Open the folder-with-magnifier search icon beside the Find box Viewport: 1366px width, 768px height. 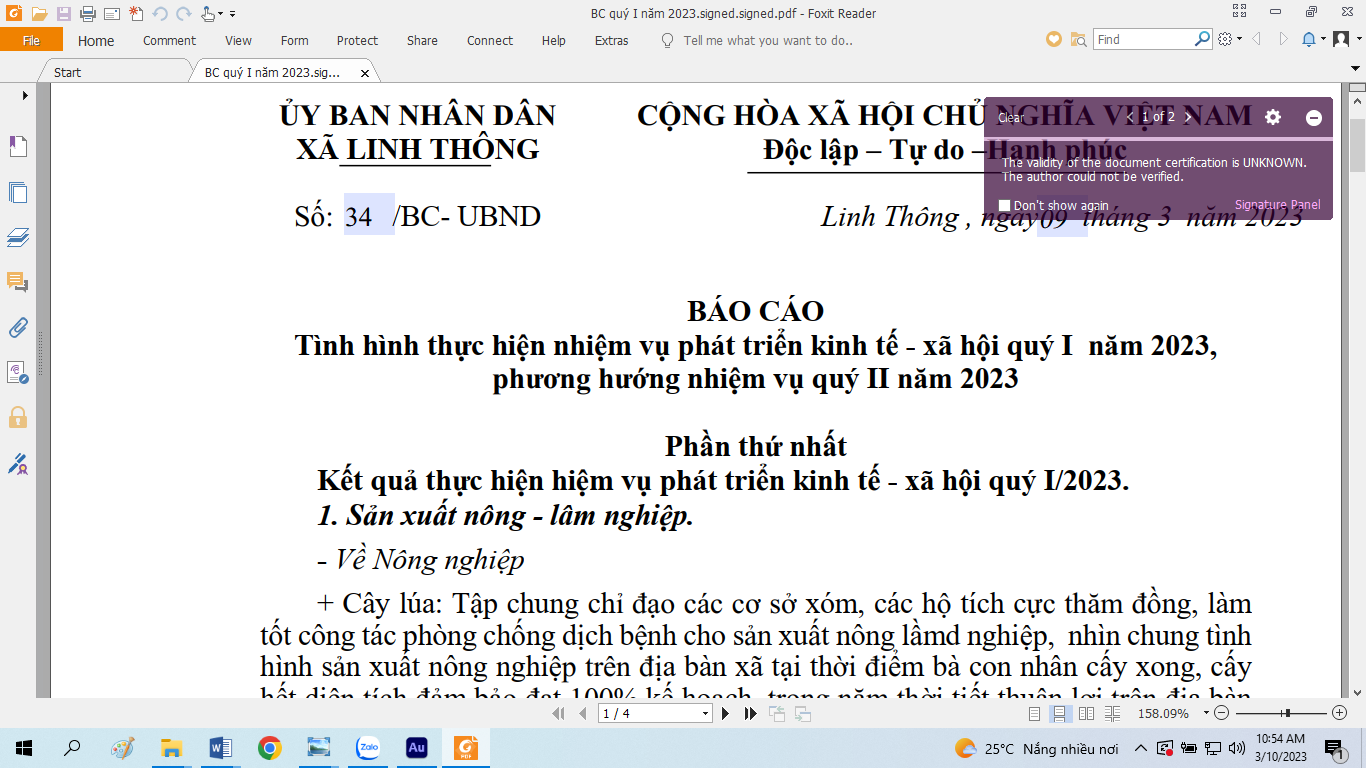click(x=1078, y=40)
